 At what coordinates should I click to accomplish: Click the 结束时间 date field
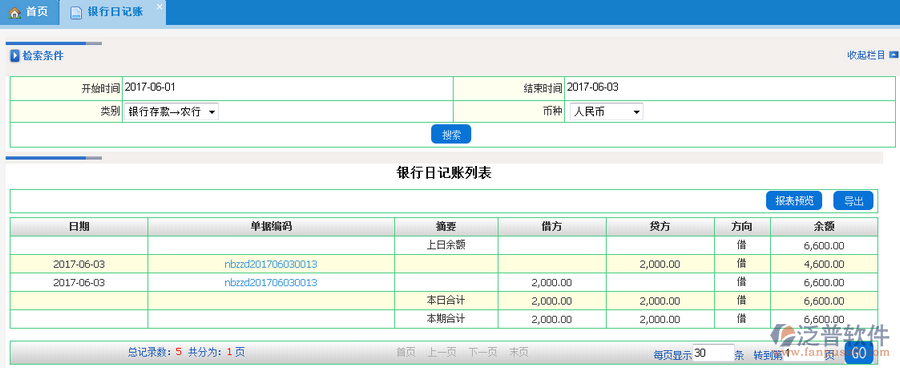729,88
